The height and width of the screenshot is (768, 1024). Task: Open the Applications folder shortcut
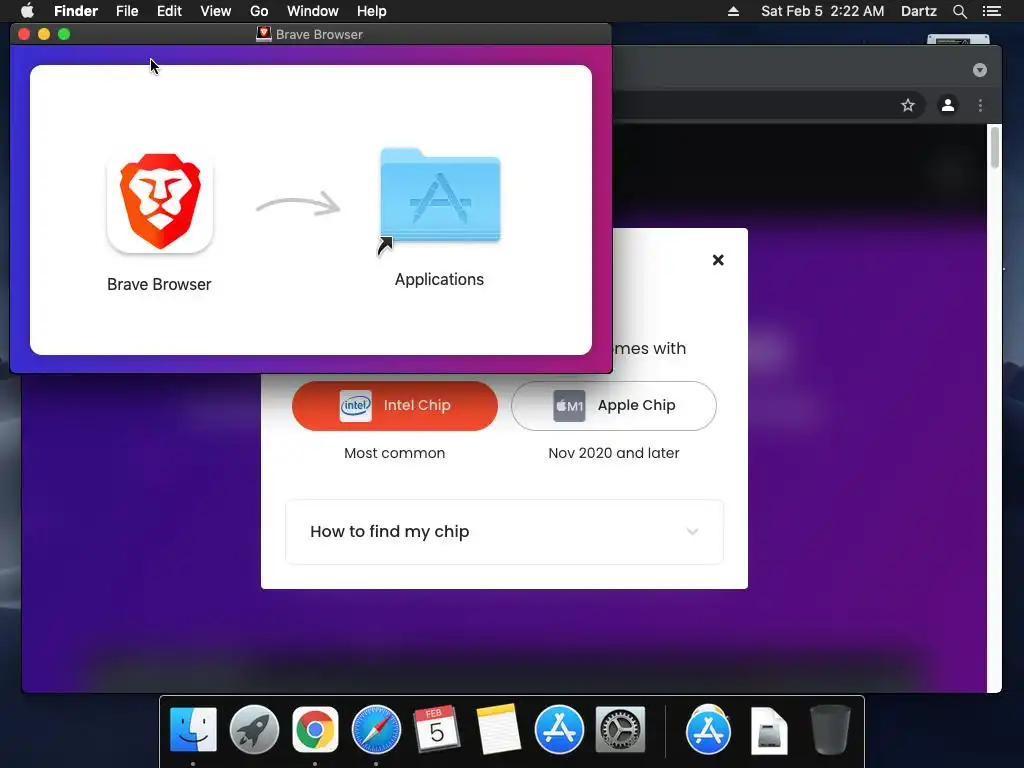pyautogui.click(x=440, y=198)
